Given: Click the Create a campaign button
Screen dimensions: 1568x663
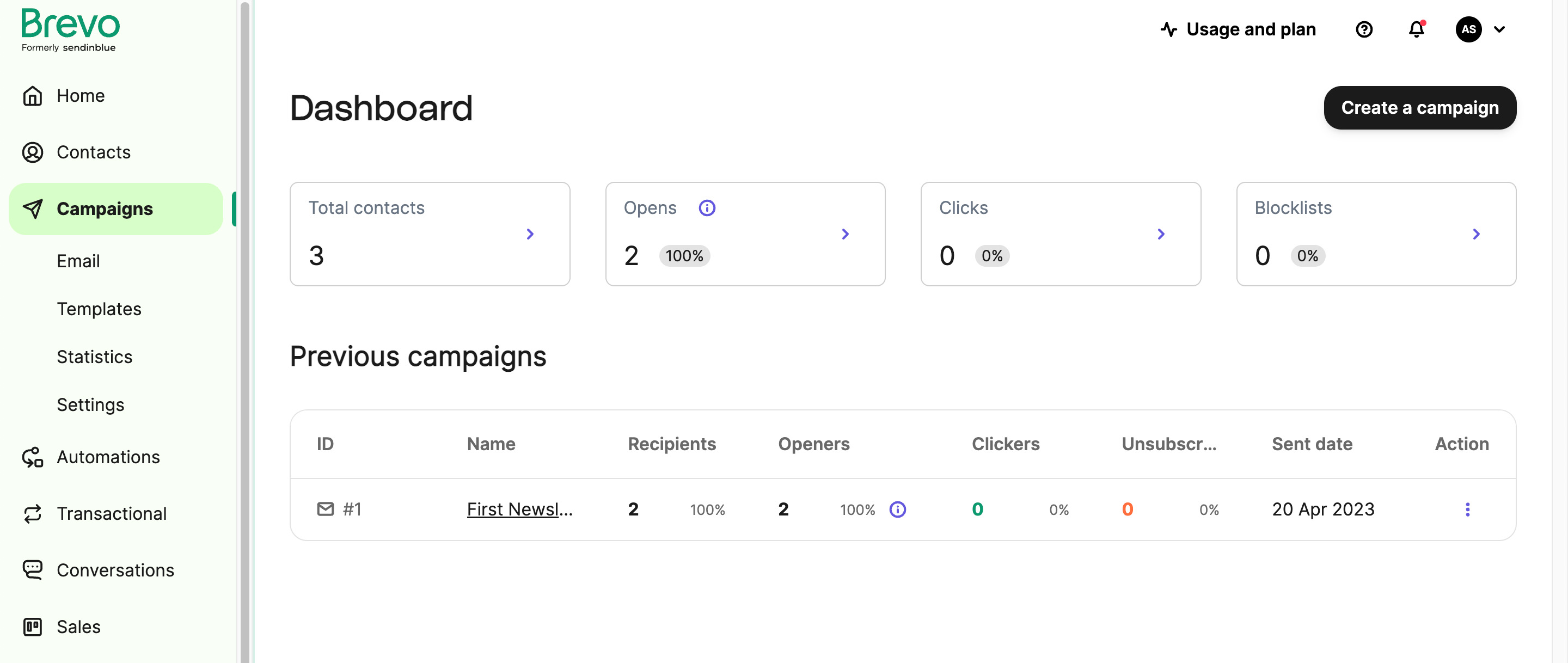Looking at the screenshot, I should pos(1420,107).
